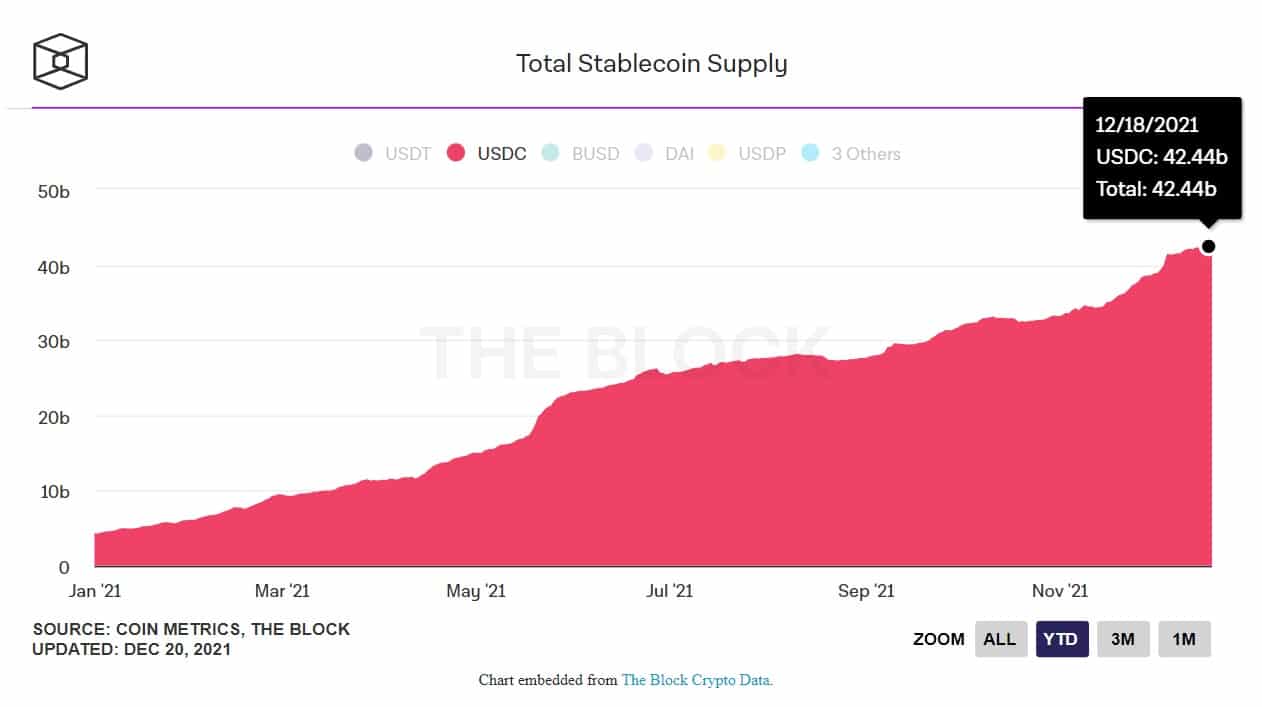Image resolution: width=1262 pixels, height=707 pixels.
Task: Show the BUSD series via legend
Action: (579, 154)
